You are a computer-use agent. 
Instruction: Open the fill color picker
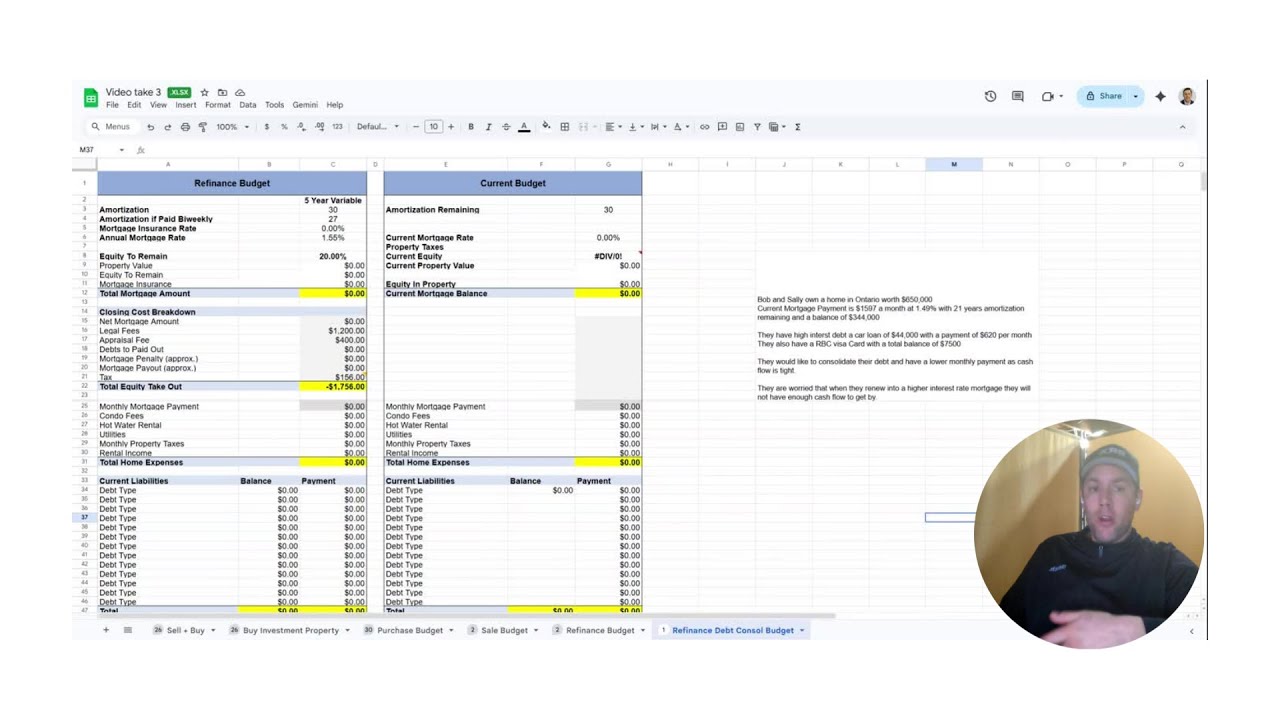tap(546, 127)
